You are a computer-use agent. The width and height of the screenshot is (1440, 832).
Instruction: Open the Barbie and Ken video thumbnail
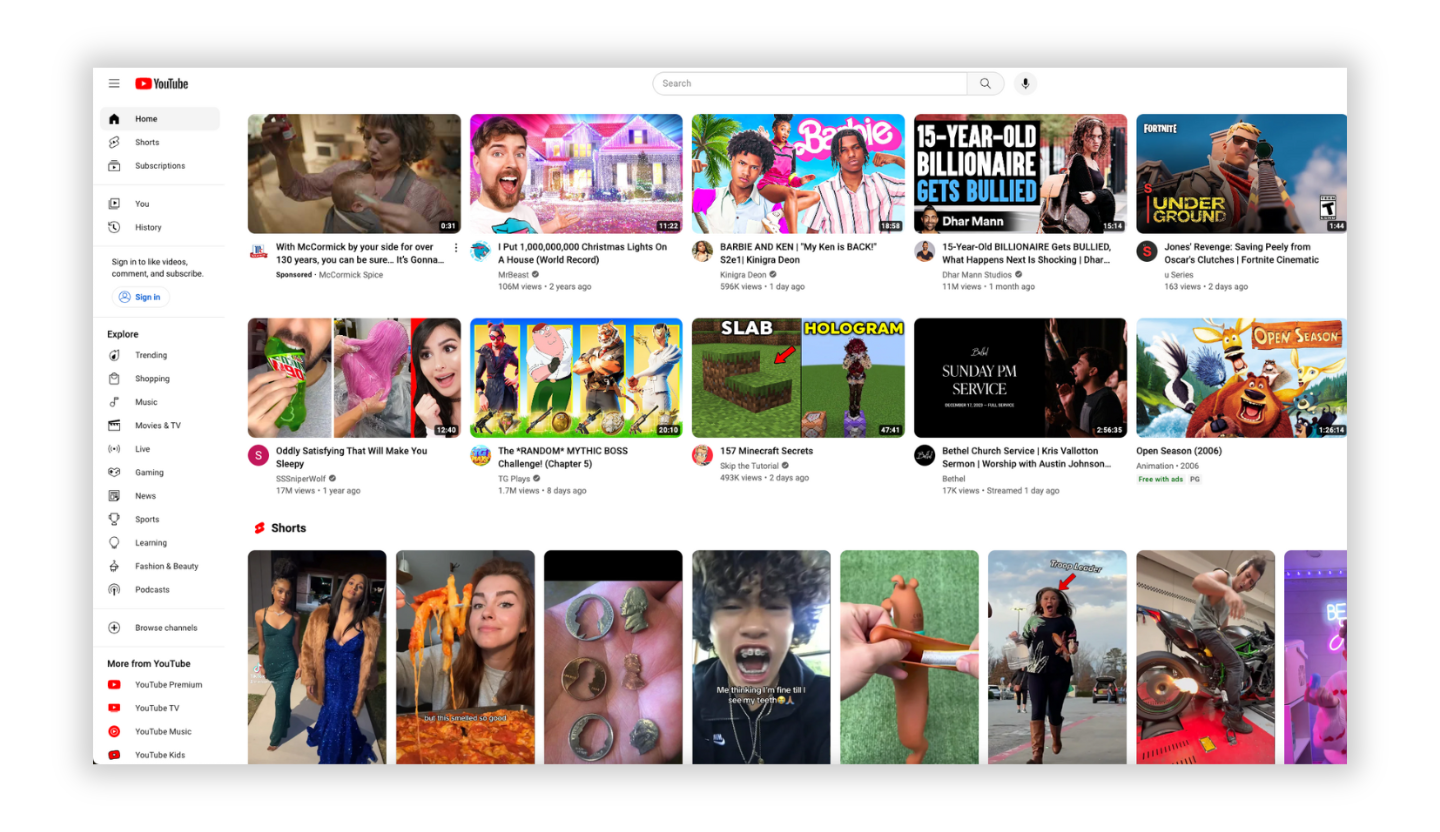click(798, 174)
